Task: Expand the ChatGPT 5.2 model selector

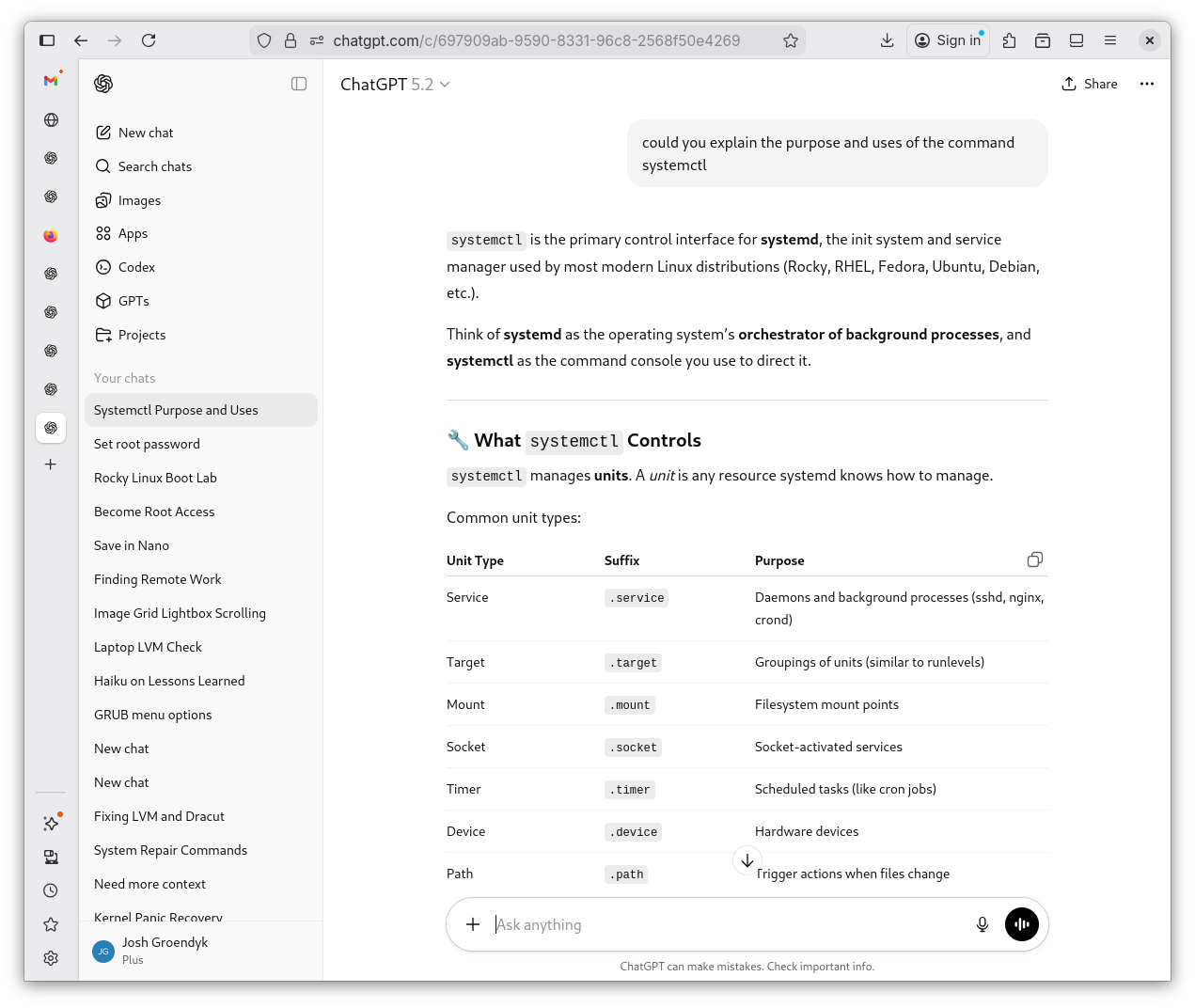Action: (395, 85)
